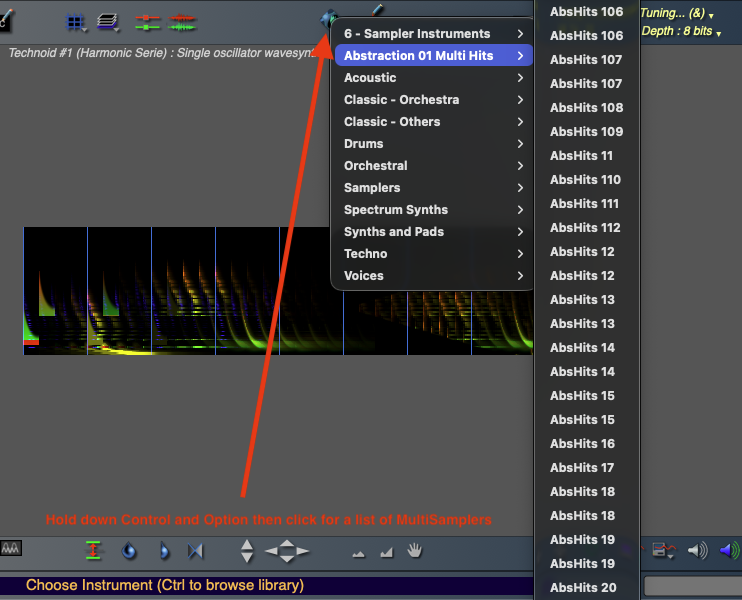The height and width of the screenshot is (600, 742).
Task: Choose AbsHits 110 from the submenu
Action: [x=586, y=180]
